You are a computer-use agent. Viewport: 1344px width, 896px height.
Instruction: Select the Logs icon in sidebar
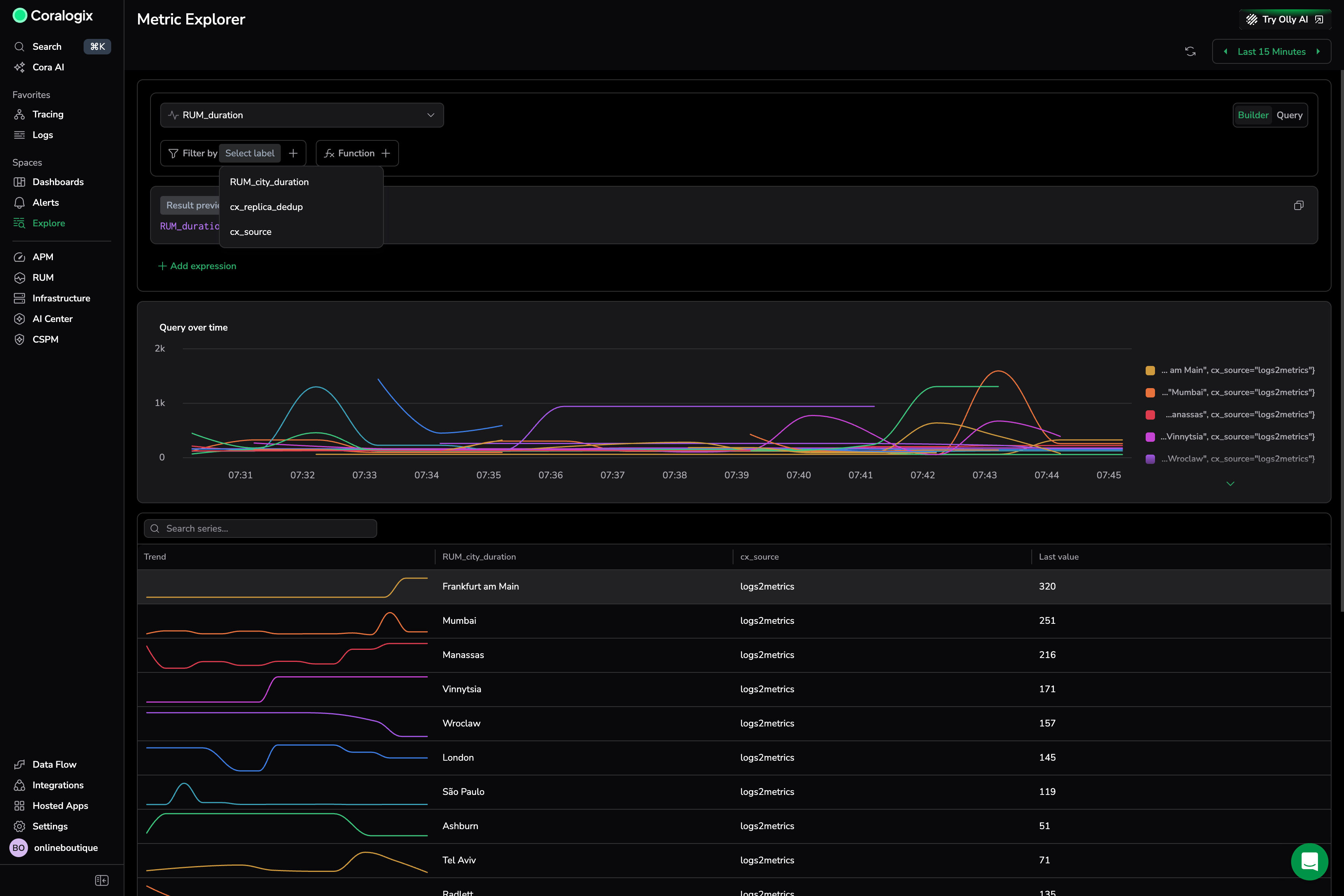tap(19, 135)
